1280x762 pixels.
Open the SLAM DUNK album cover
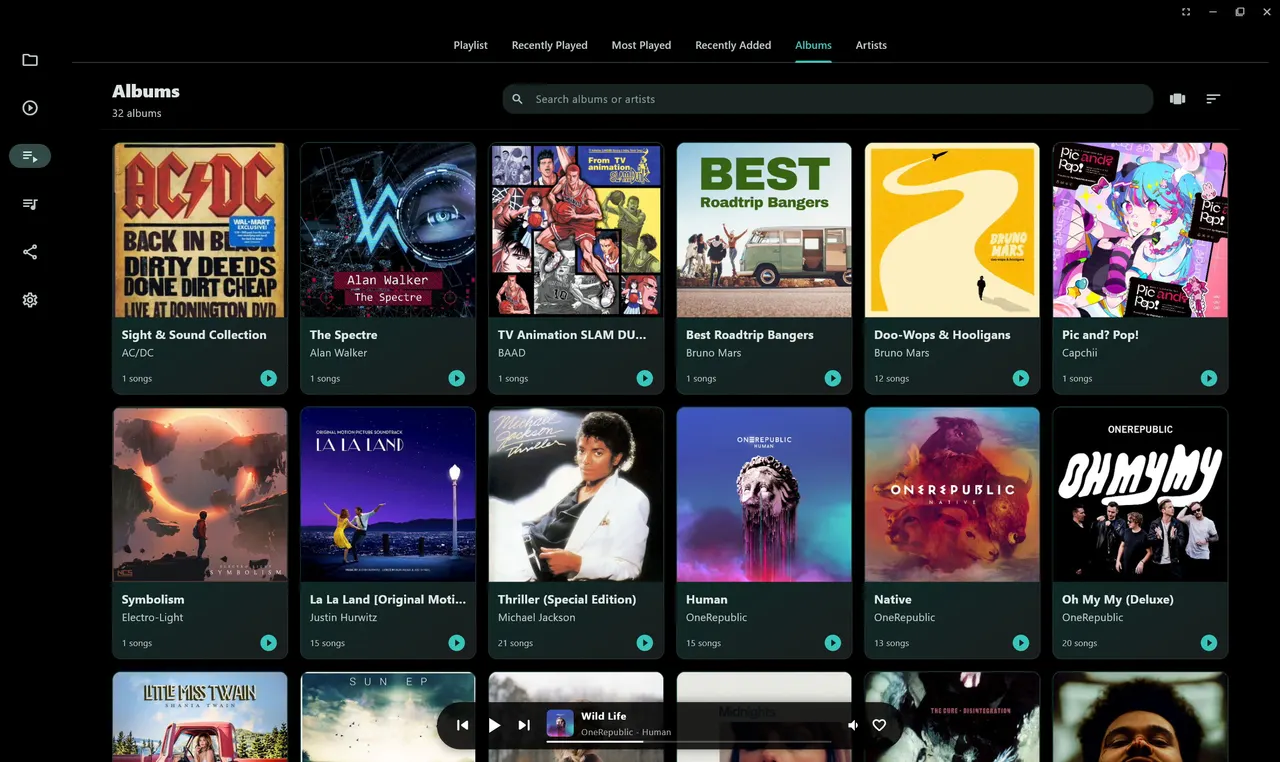click(576, 230)
